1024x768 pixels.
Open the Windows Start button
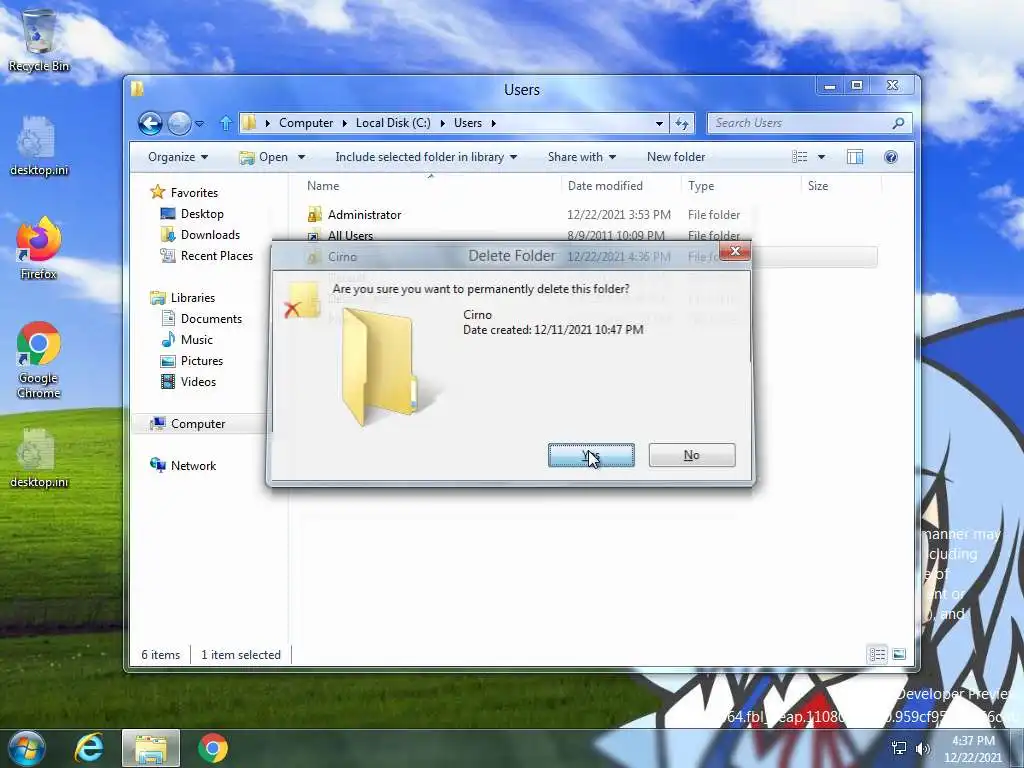click(26, 748)
